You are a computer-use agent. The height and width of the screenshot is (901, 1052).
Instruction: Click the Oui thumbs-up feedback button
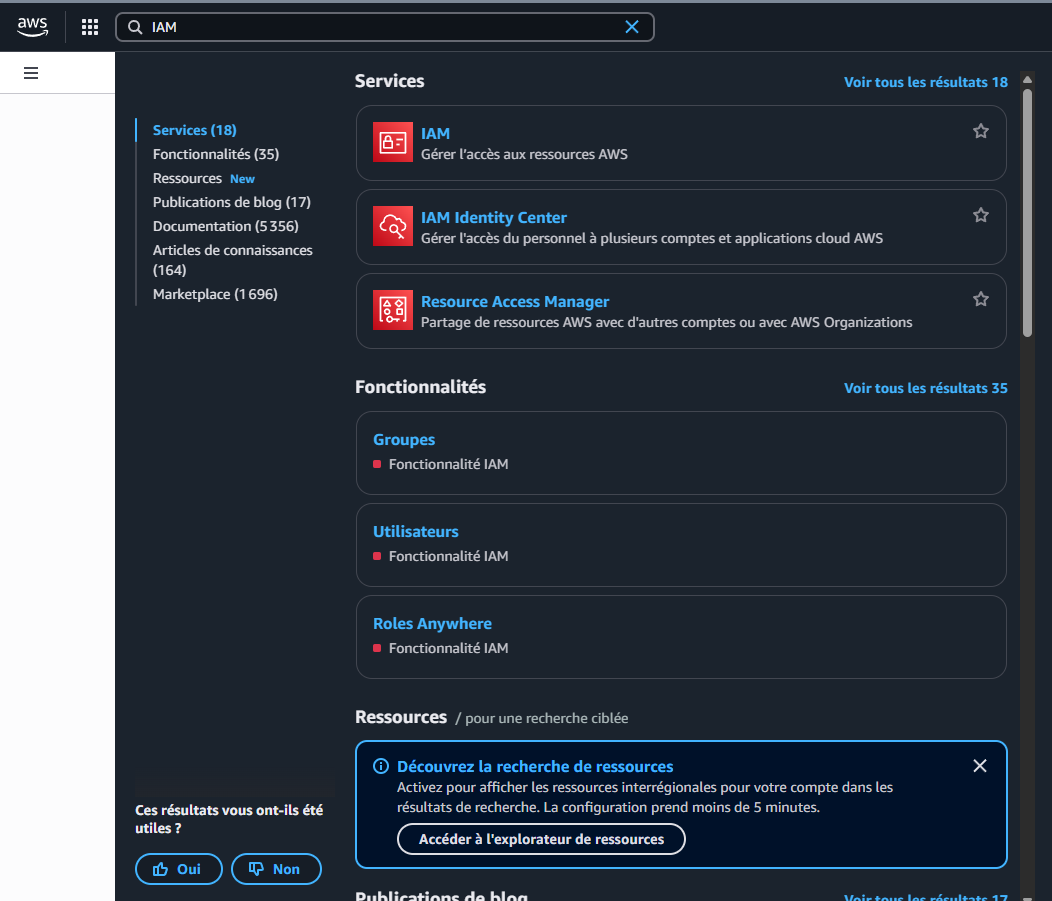(x=178, y=869)
